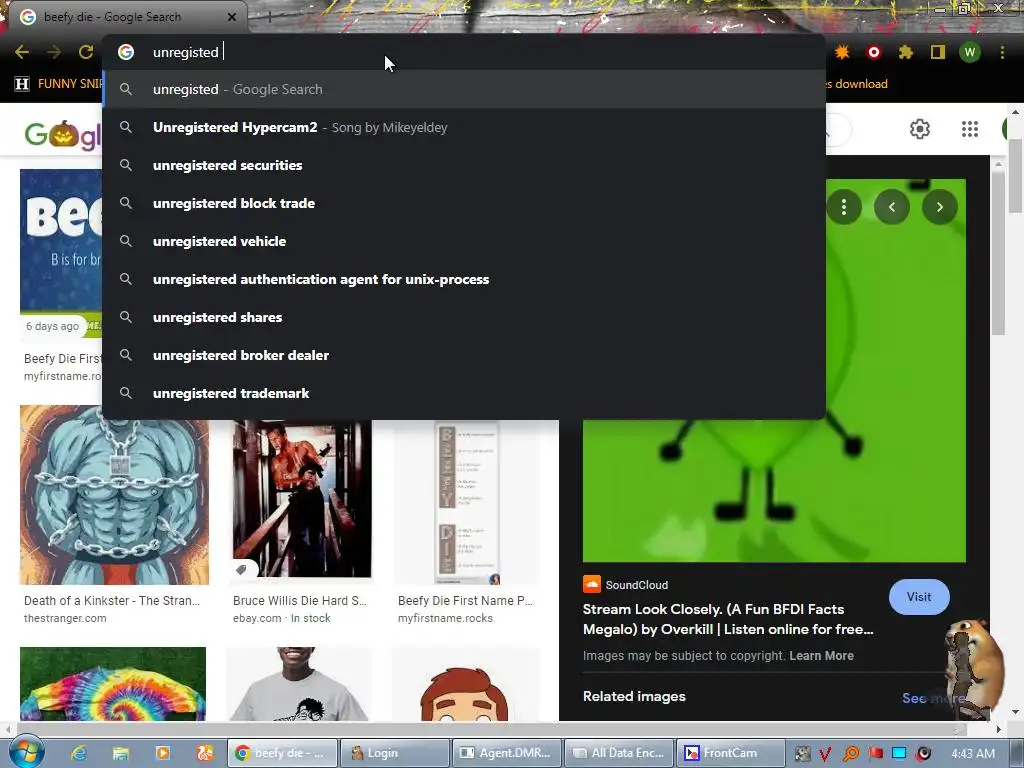1024x768 pixels.
Task: Select 'unregistered trademark' suggestion
Action: tap(464, 392)
